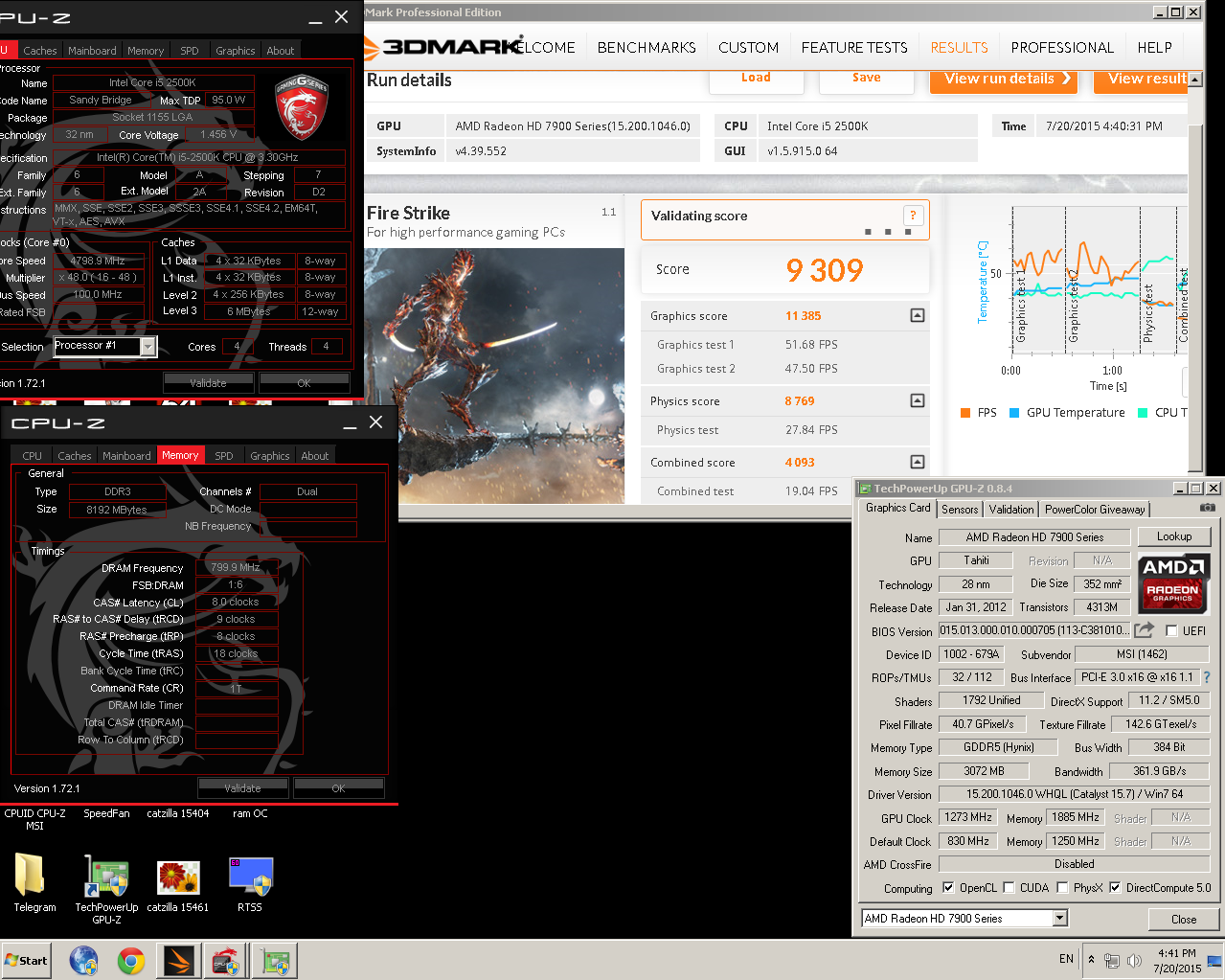Click Show Desktop icon by clock

point(1214,961)
